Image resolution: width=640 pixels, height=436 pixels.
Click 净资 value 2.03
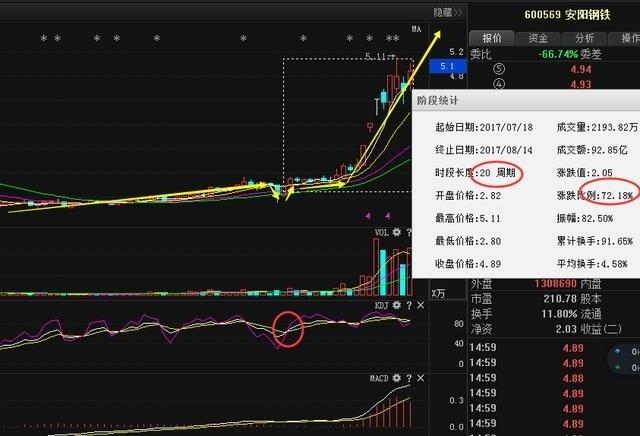(566, 329)
